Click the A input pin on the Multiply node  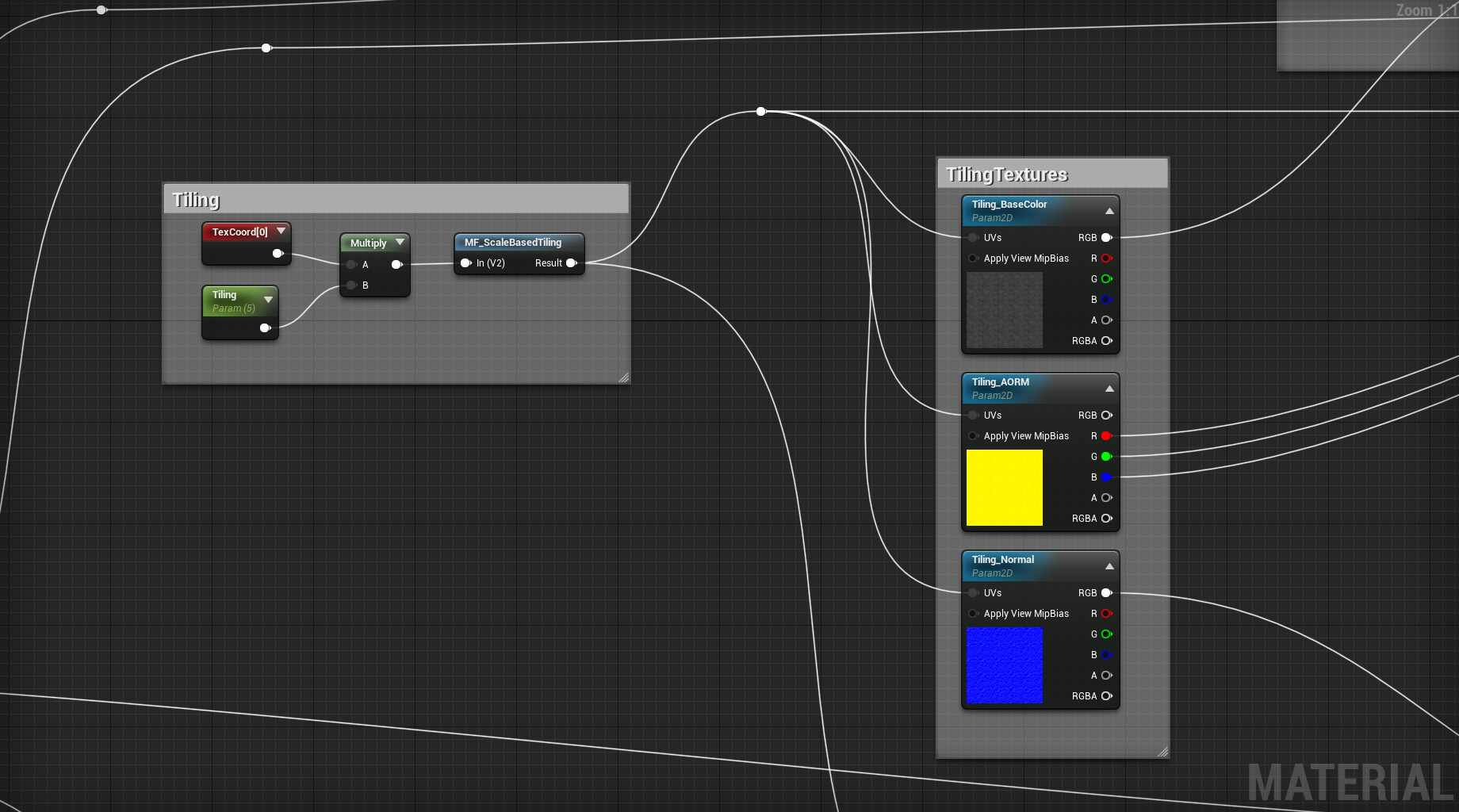click(x=351, y=264)
